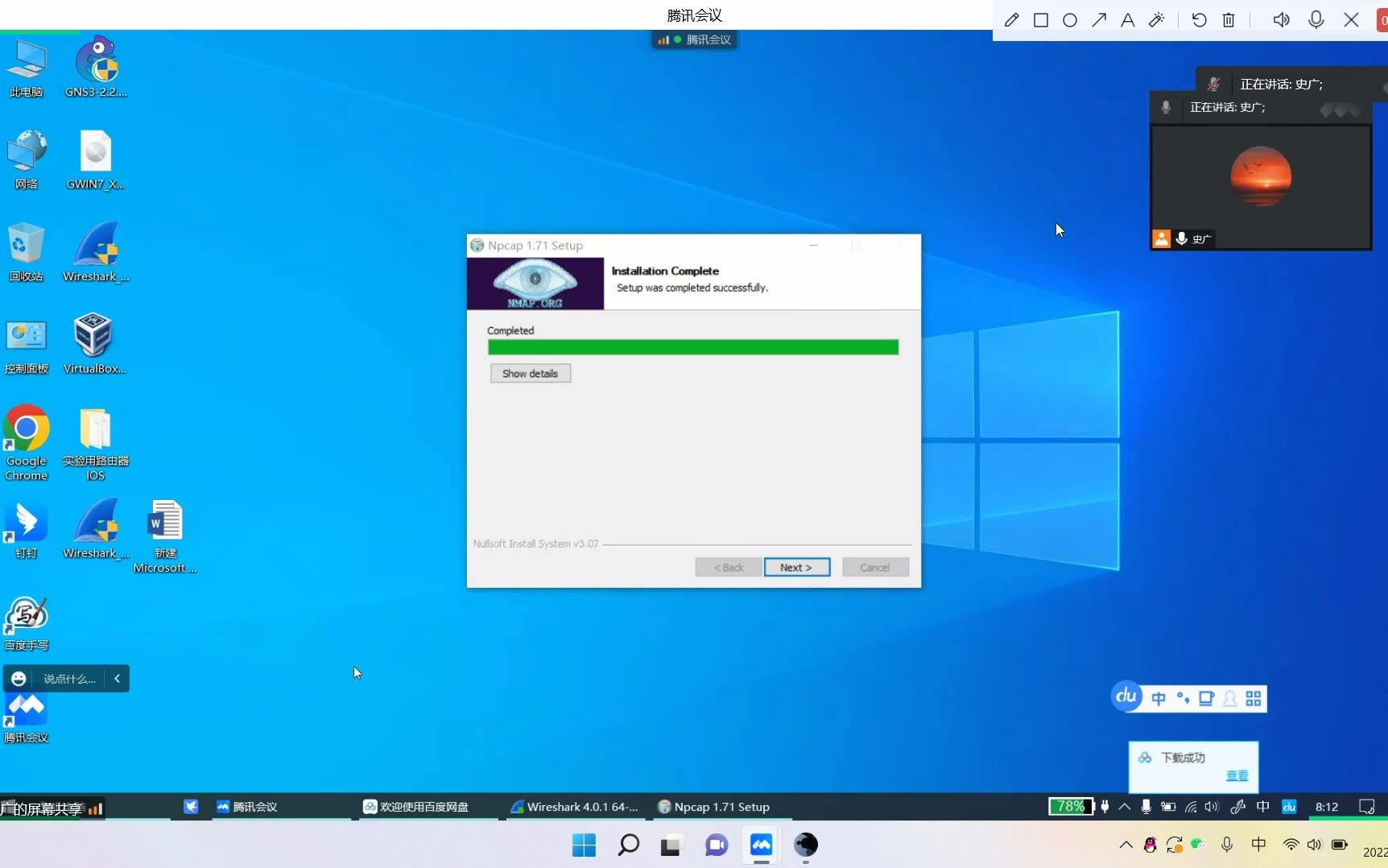
Task: Click the 史广 participant video thumbnail
Action: pos(1261,187)
